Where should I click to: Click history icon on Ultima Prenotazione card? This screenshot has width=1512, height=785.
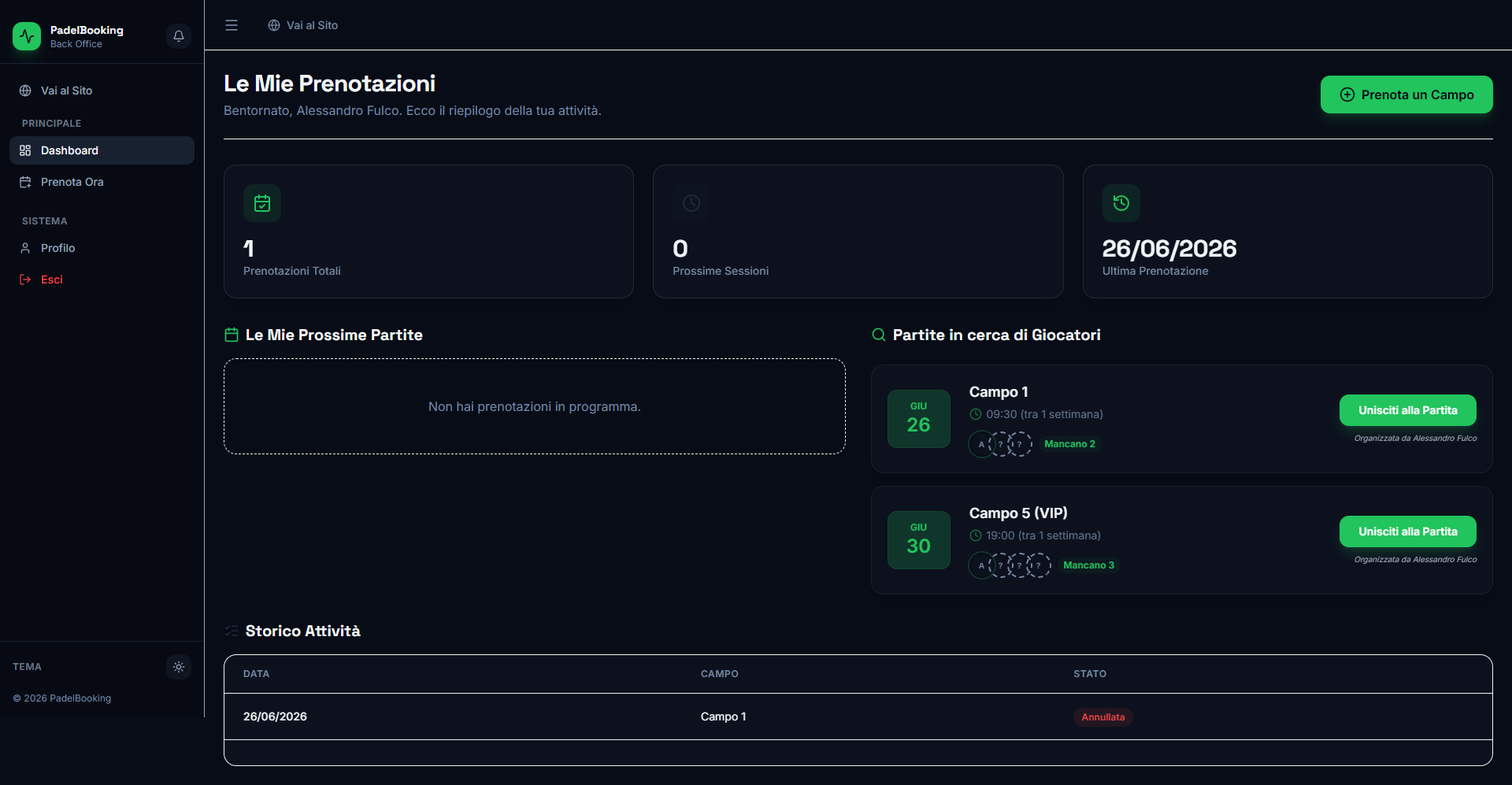click(x=1121, y=203)
